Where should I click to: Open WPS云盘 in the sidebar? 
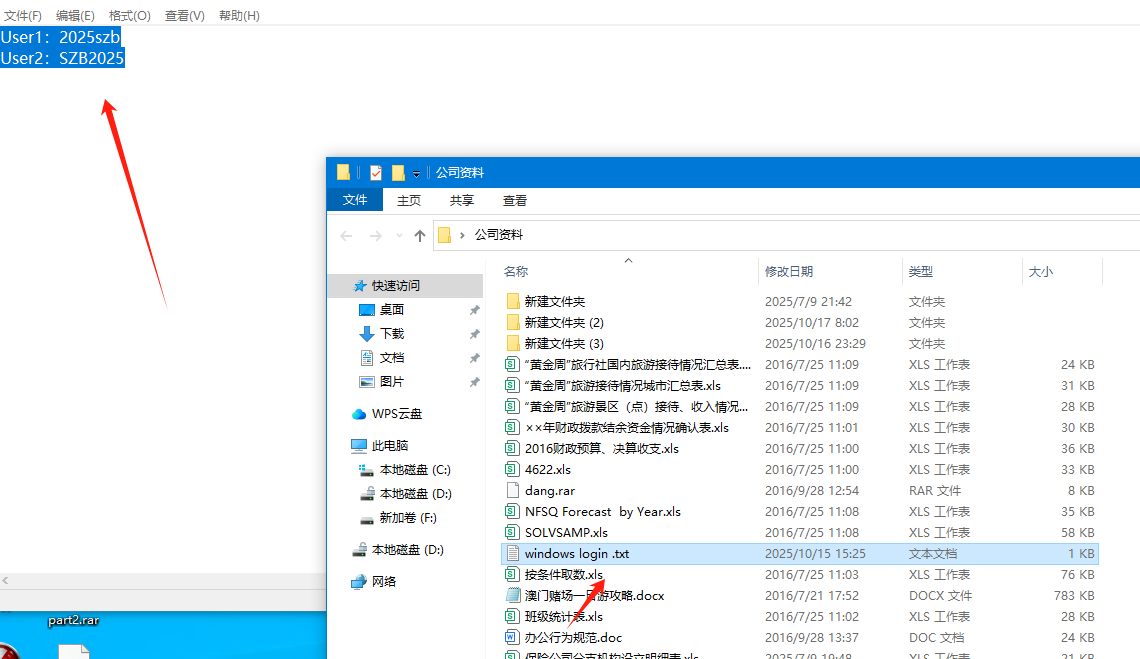(x=396, y=414)
